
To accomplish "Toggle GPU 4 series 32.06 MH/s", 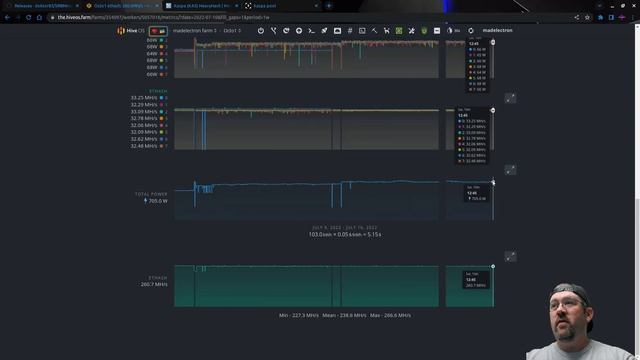I will 149,125.
